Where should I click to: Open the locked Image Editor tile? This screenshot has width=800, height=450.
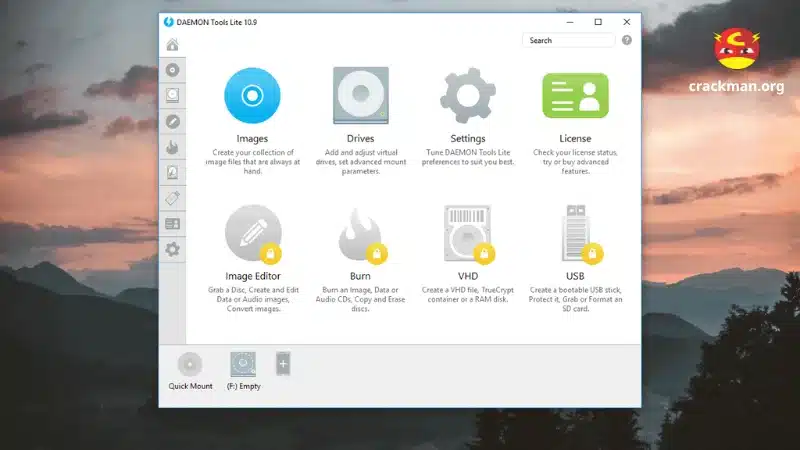(253, 234)
